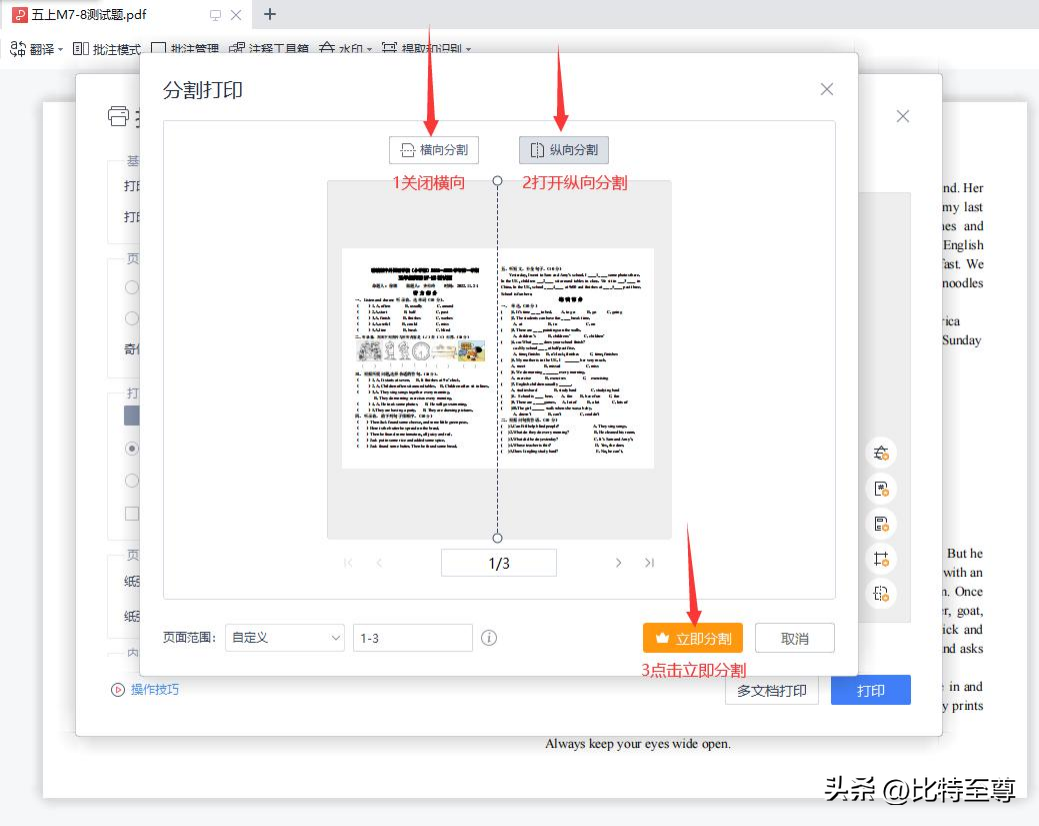Screen dimensions: 1039x826
Task: Click the page range field showing 1-3
Action: (x=413, y=638)
